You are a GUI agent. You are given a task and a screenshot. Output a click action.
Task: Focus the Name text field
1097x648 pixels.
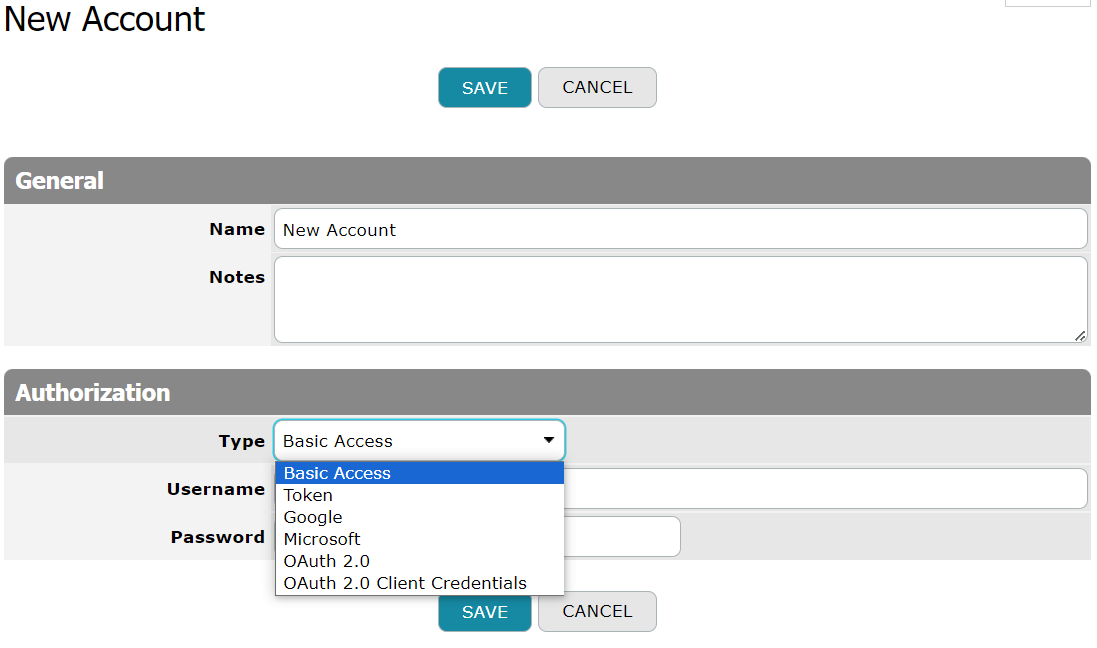[680, 229]
